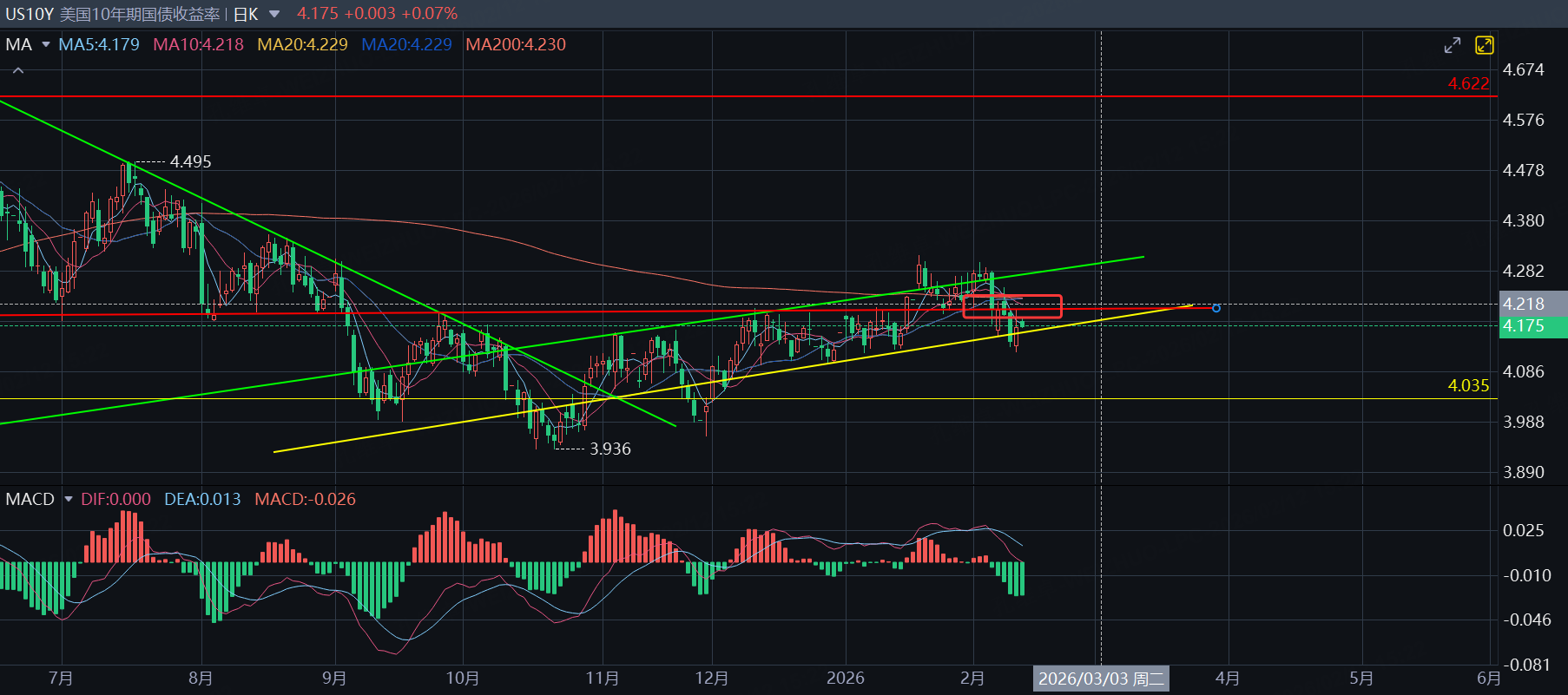
Task: Click the 2026 year time axis label
Action: 846,679
